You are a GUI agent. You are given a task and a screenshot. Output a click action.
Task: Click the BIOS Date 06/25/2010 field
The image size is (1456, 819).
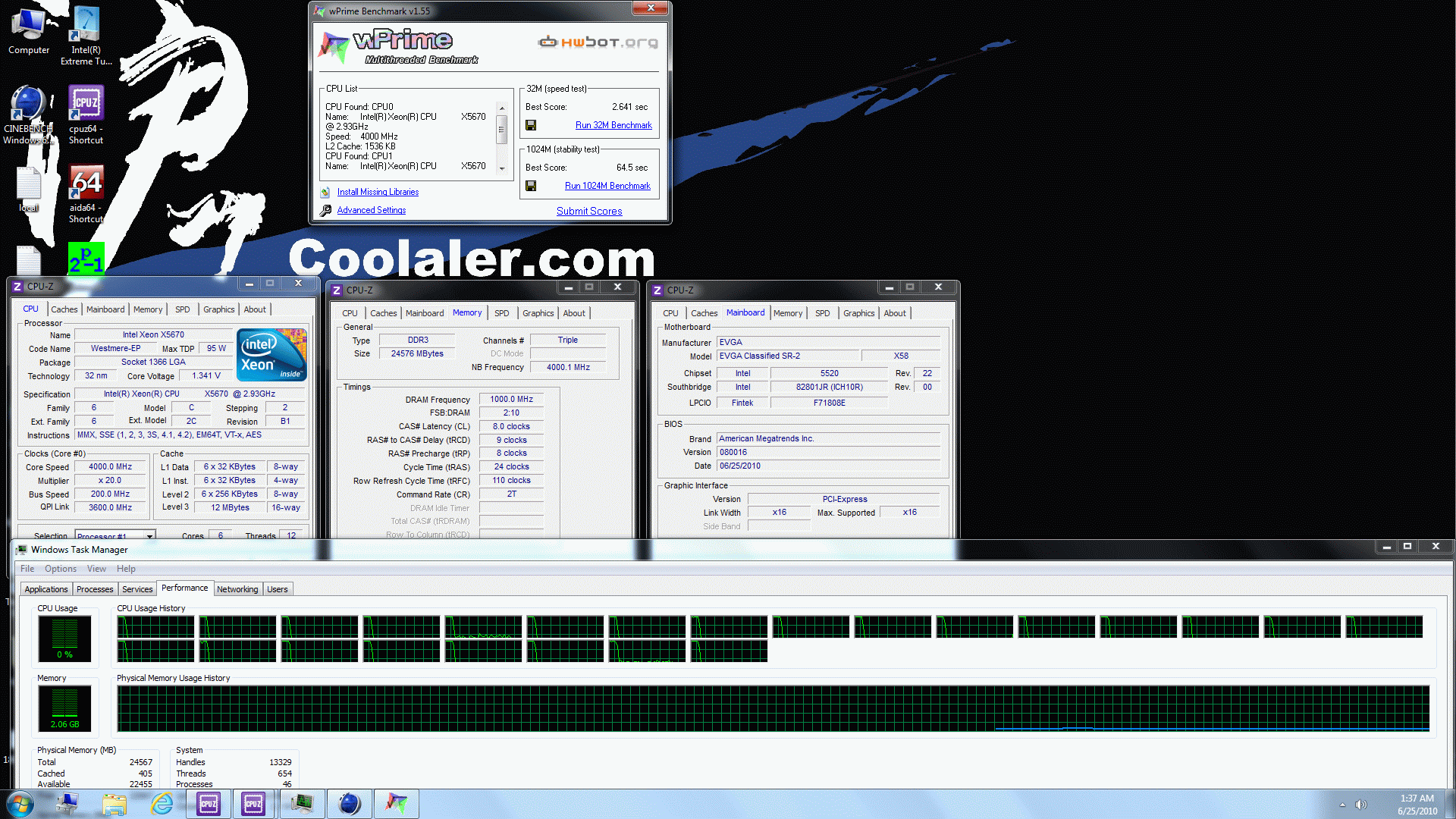[829, 466]
